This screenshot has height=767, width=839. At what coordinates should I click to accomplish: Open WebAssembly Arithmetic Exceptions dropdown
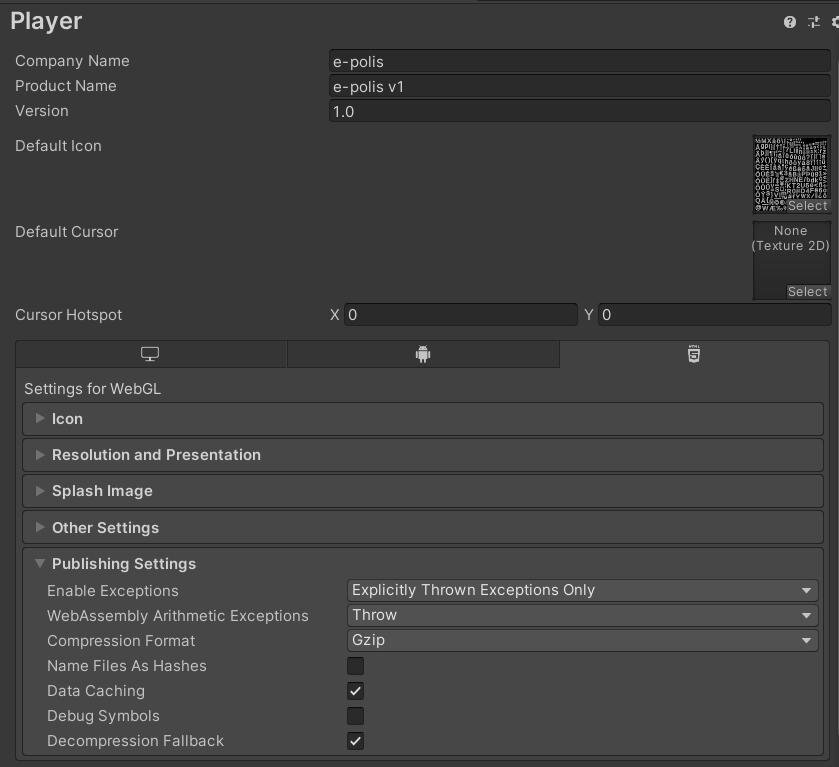582,616
